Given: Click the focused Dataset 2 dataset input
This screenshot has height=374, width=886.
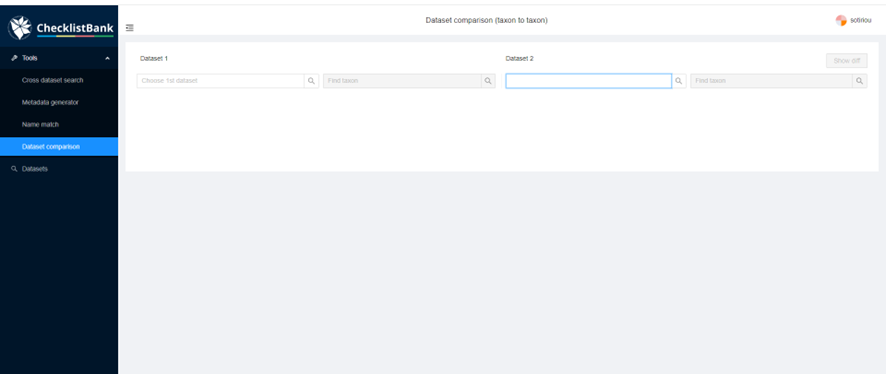Looking at the screenshot, I should pyautogui.click(x=588, y=81).
